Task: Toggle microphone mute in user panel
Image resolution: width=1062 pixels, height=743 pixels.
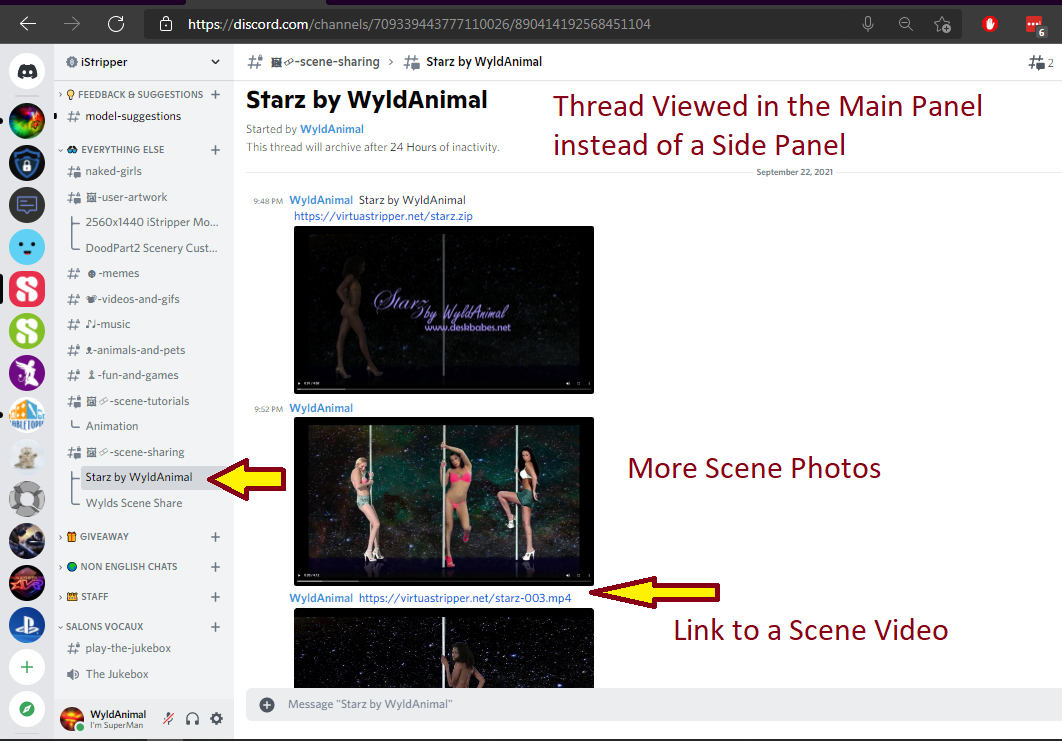Action: point(169,718)
